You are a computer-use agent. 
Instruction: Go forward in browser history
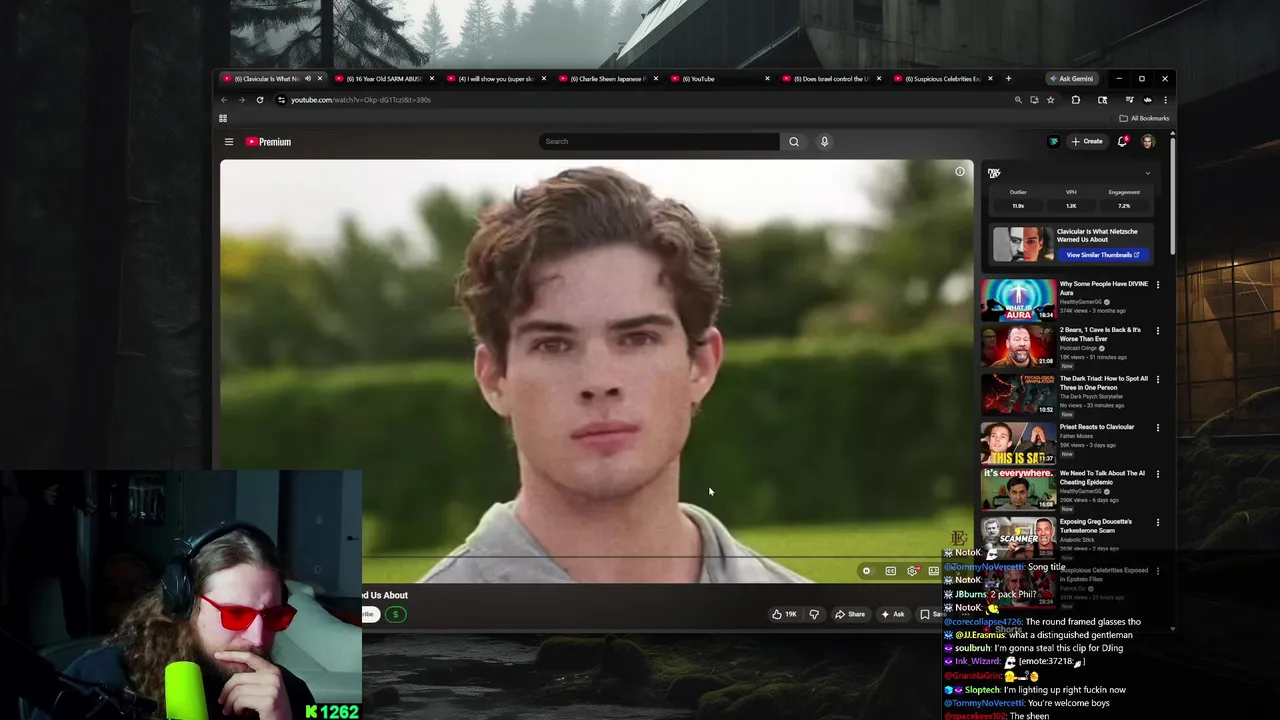(241, 100)
